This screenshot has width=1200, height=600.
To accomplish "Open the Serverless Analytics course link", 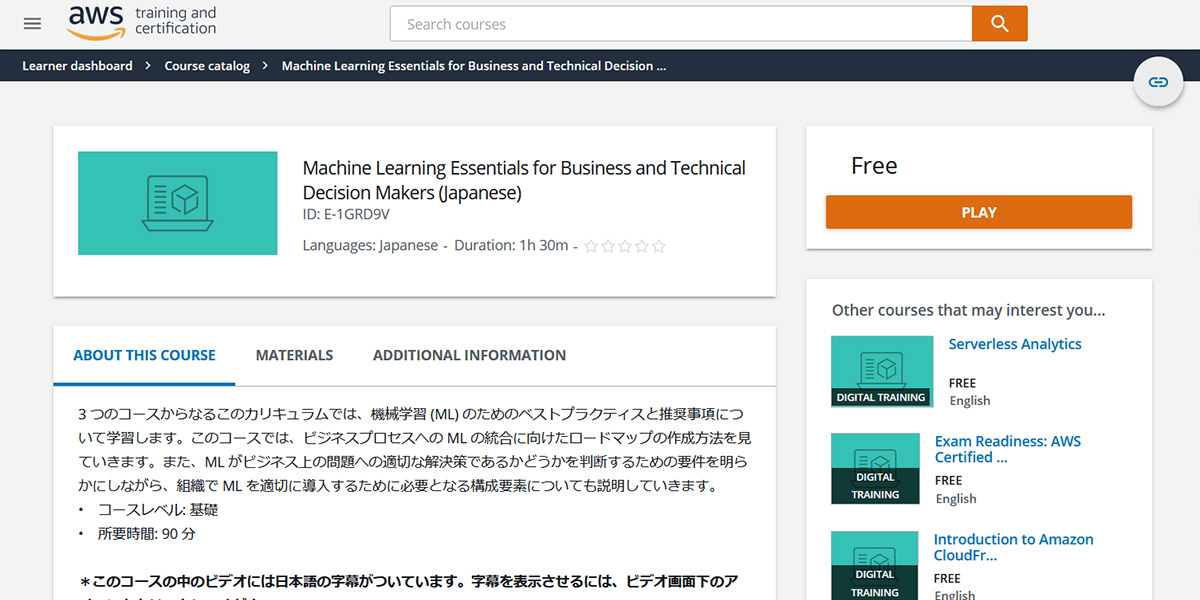I will (1015, 344).
